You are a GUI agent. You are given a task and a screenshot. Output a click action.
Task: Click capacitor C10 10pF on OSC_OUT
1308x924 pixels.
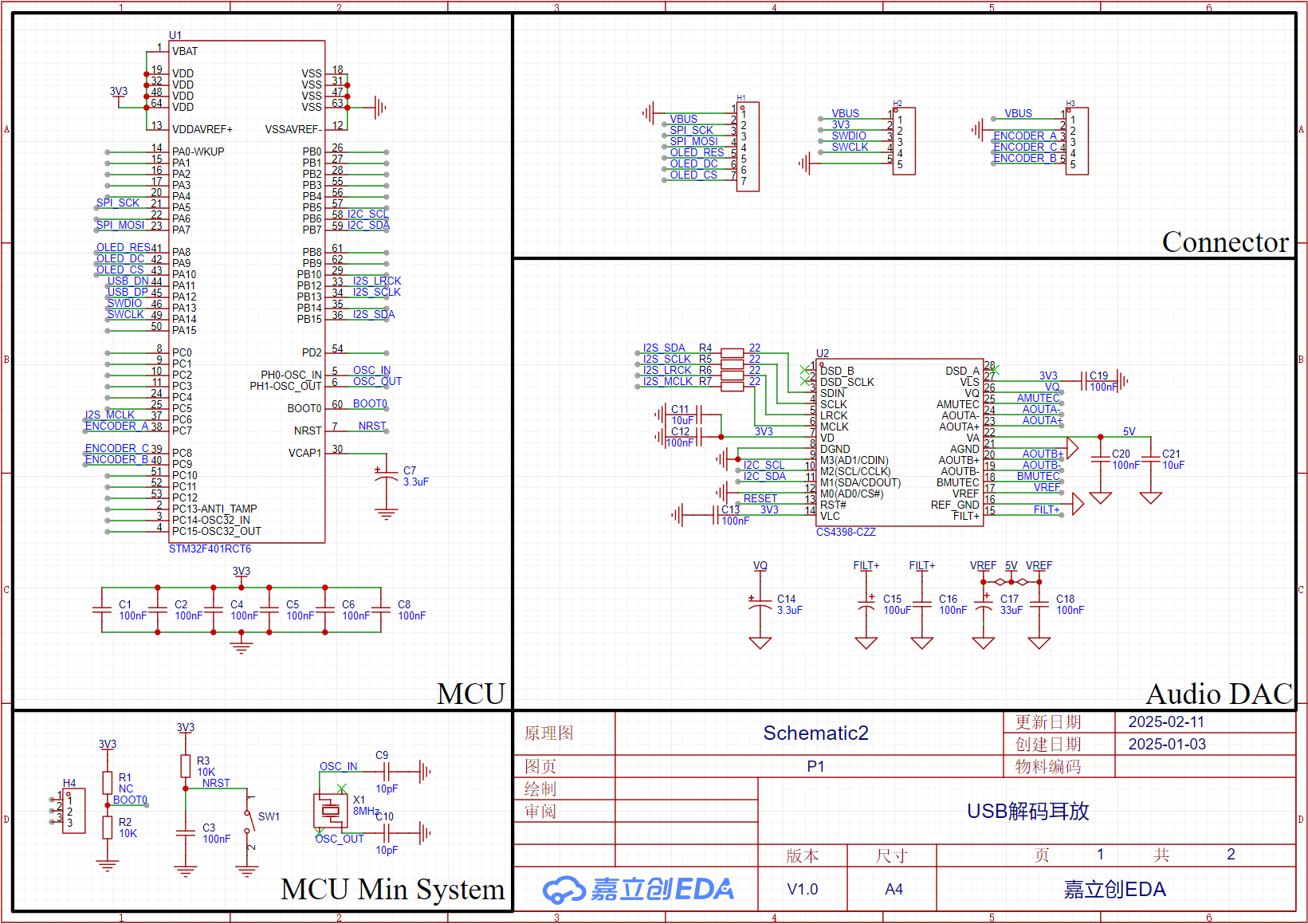[x=387, y=833]
